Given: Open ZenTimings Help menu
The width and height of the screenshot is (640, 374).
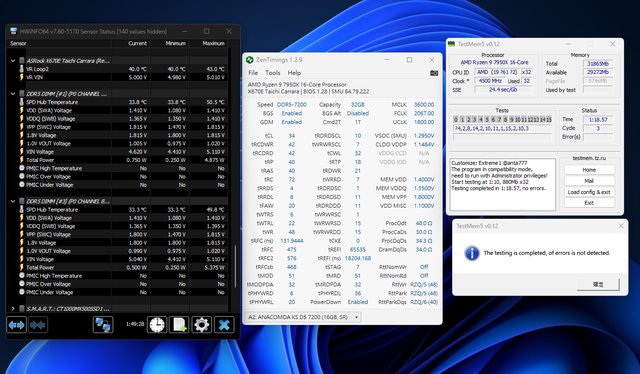Looking at the screenshot, I should coord(294,73).
